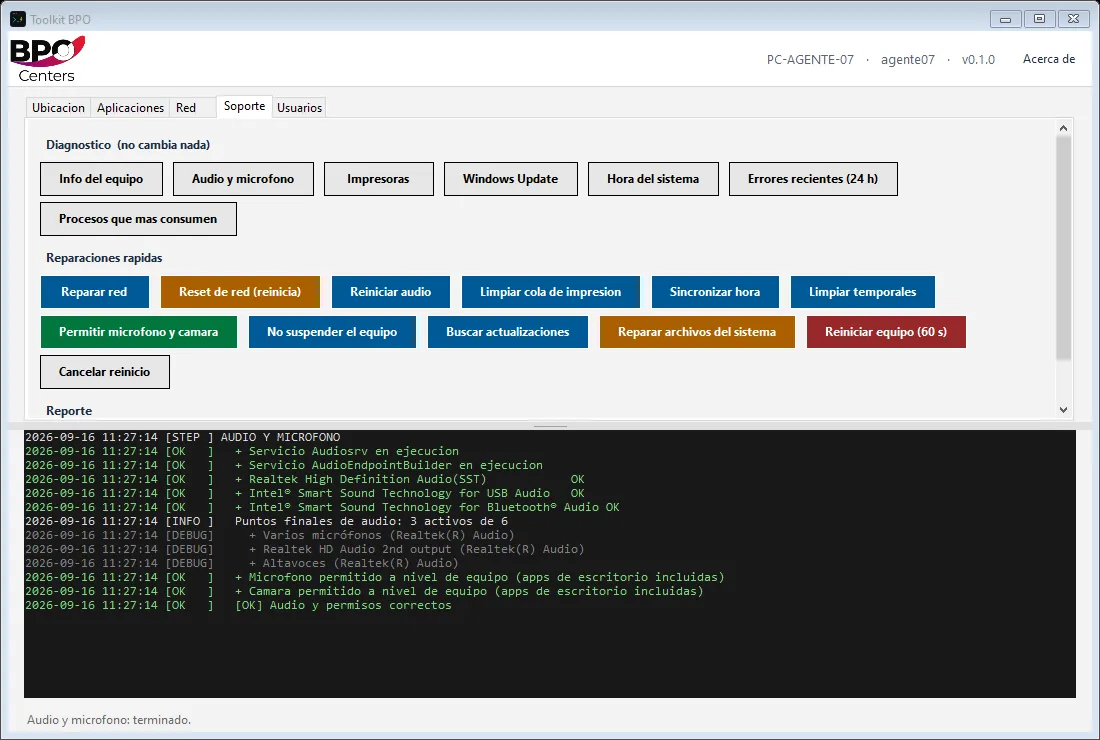1100x740 pixels.
Task: Click the Buscar actualizaciones button
Action: click(508, 332)
